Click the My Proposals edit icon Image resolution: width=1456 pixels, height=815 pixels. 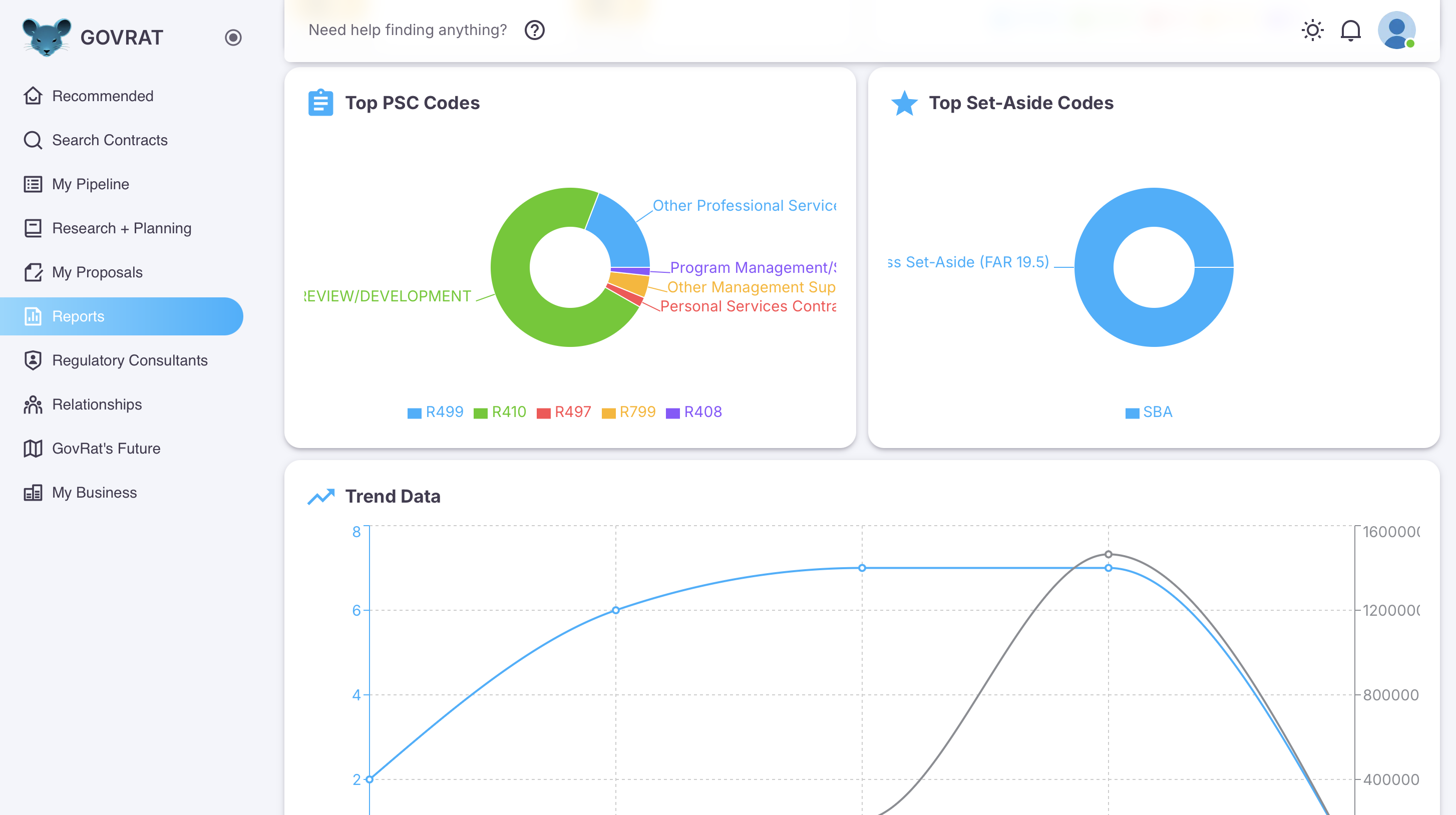coord(33,272)
